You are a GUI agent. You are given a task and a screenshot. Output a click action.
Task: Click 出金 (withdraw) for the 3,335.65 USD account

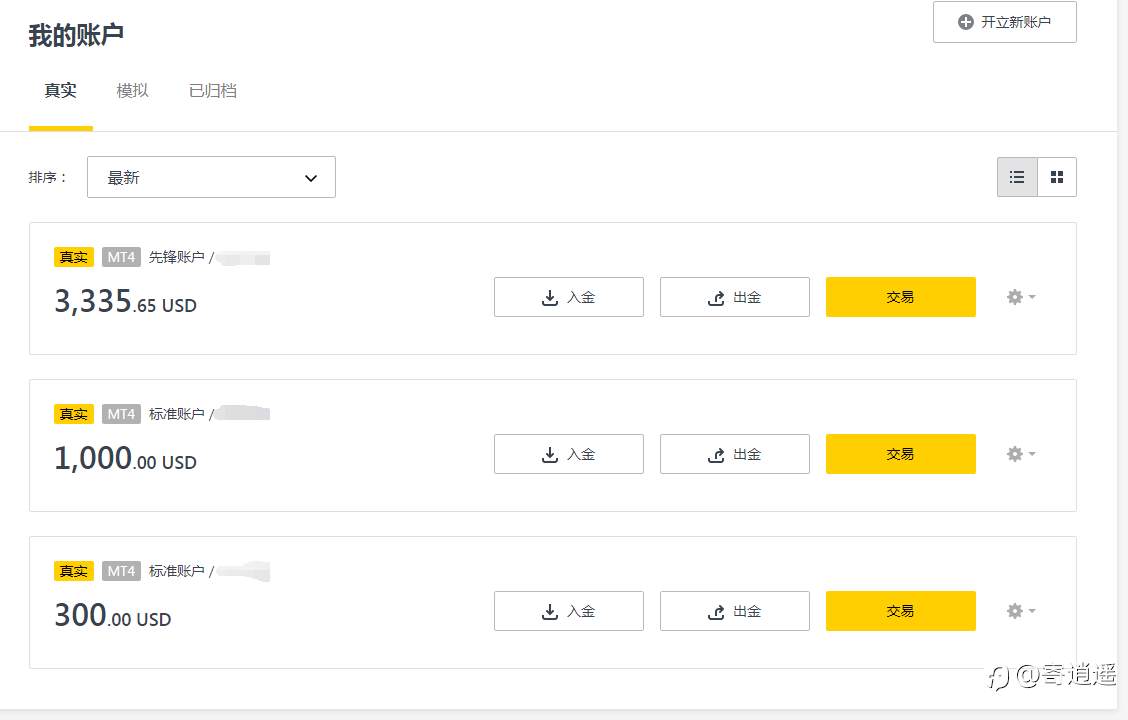click(734, 297)
